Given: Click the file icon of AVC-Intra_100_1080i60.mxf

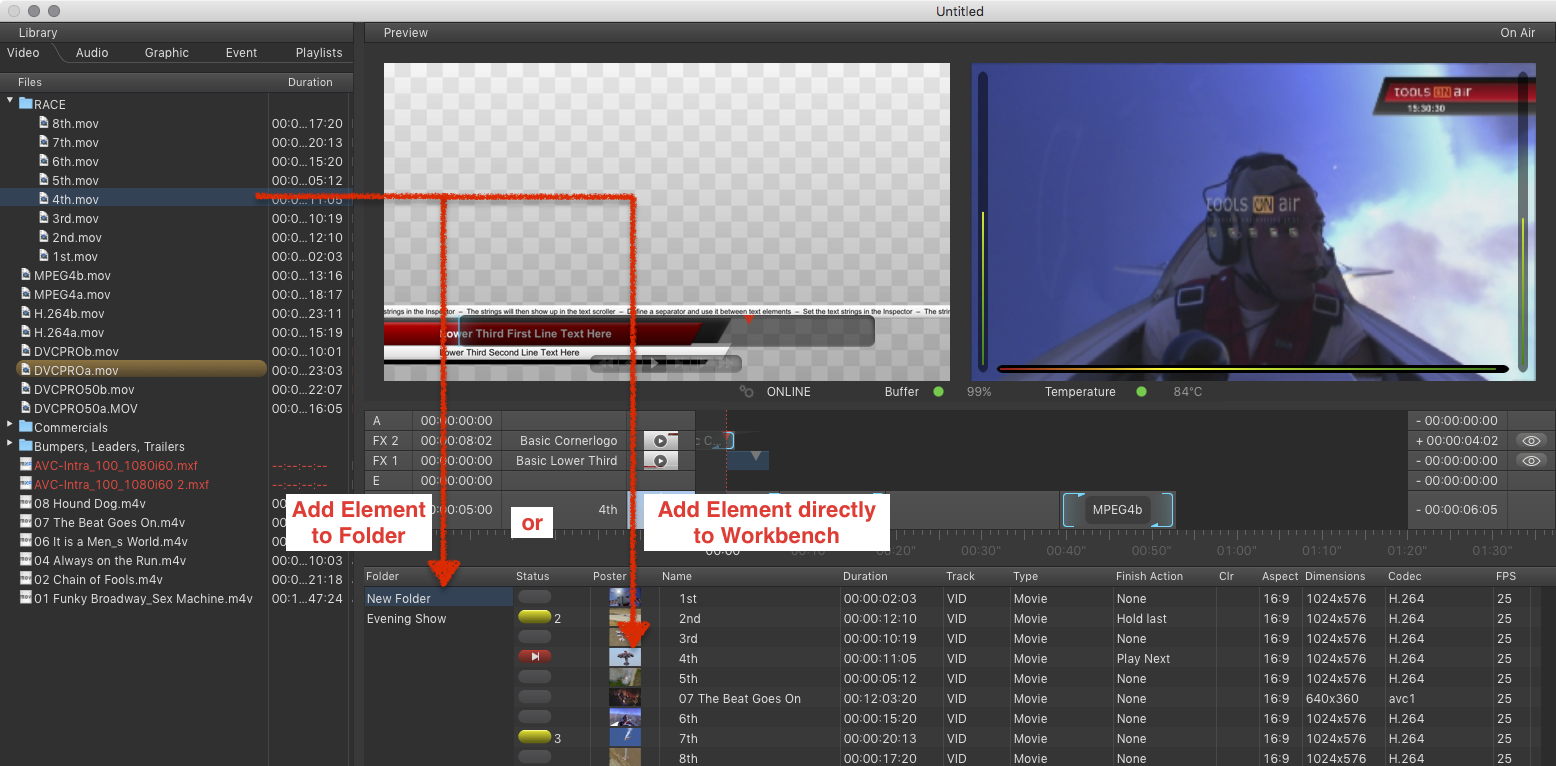Looking at the screenshot, I should (x=26, y=465).
